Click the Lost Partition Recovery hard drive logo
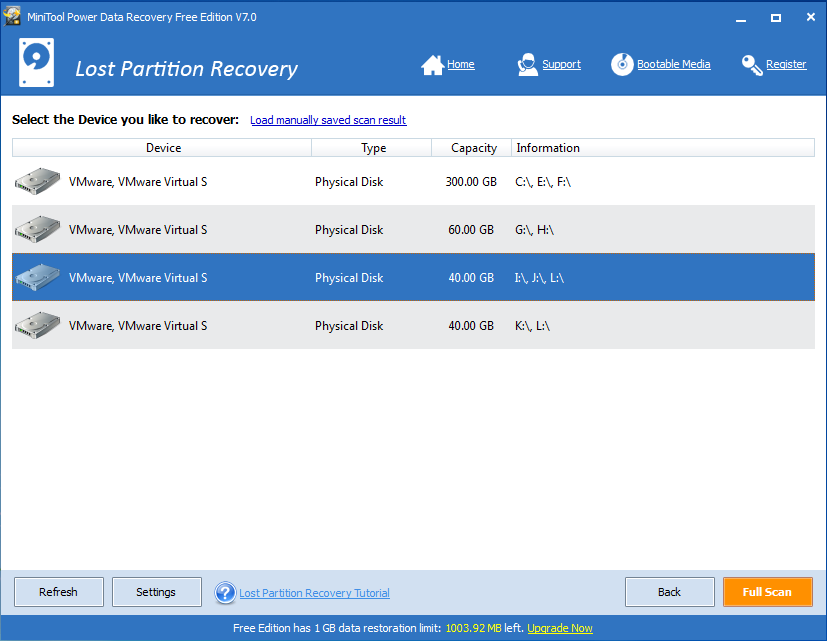The image size is (827, 641). click(x=36, y=62)
